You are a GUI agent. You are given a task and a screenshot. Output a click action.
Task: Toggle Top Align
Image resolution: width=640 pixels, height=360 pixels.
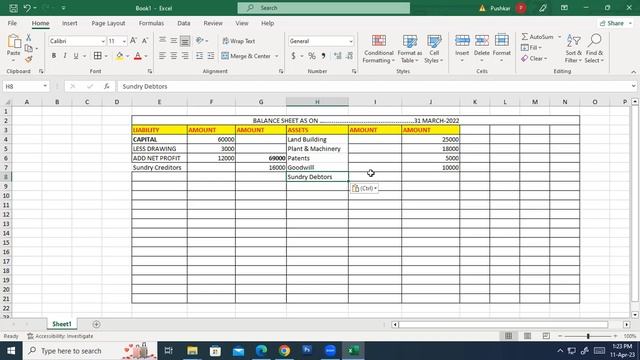click(x=162, y=40)
